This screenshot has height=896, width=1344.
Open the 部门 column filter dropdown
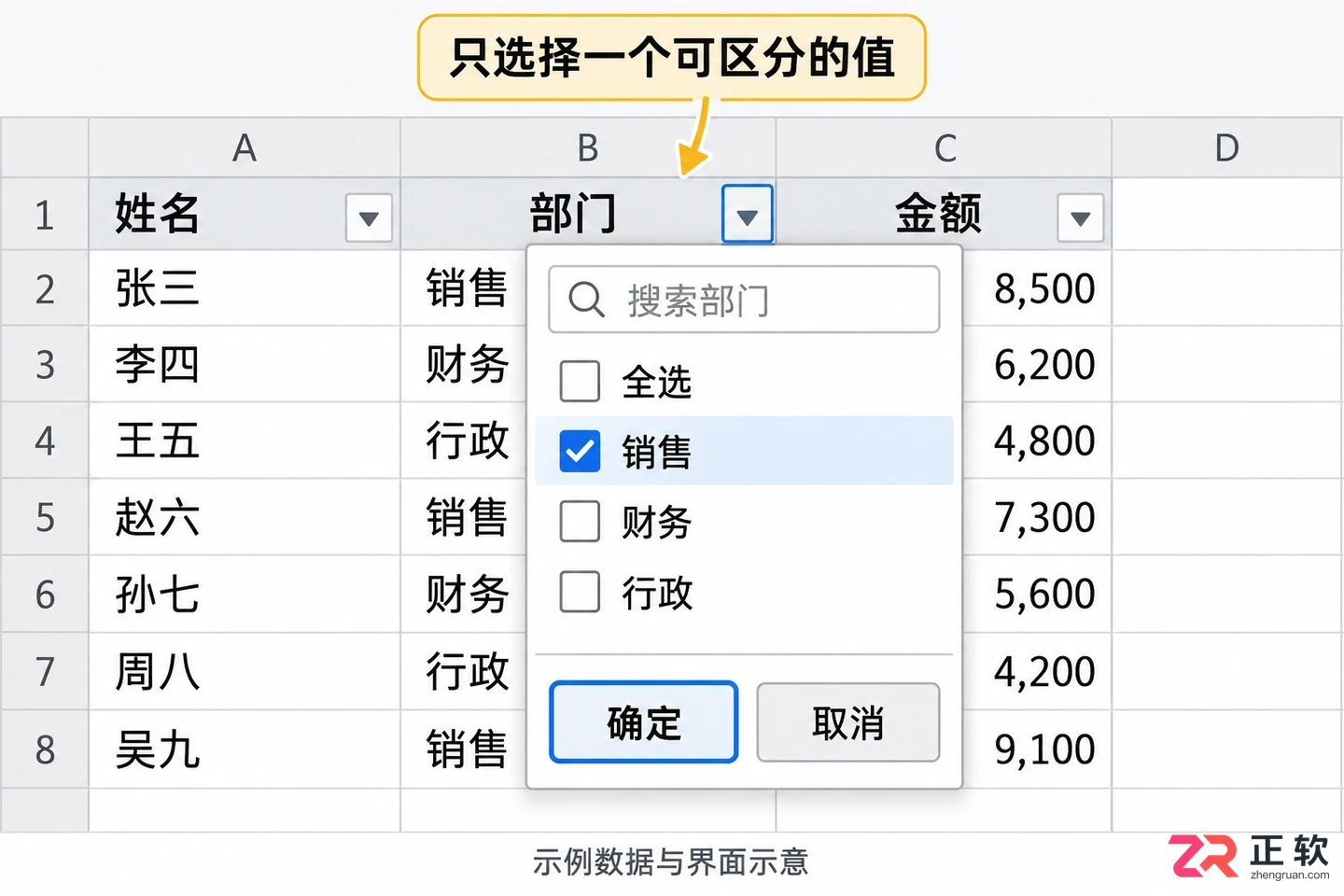coord(747,215)
